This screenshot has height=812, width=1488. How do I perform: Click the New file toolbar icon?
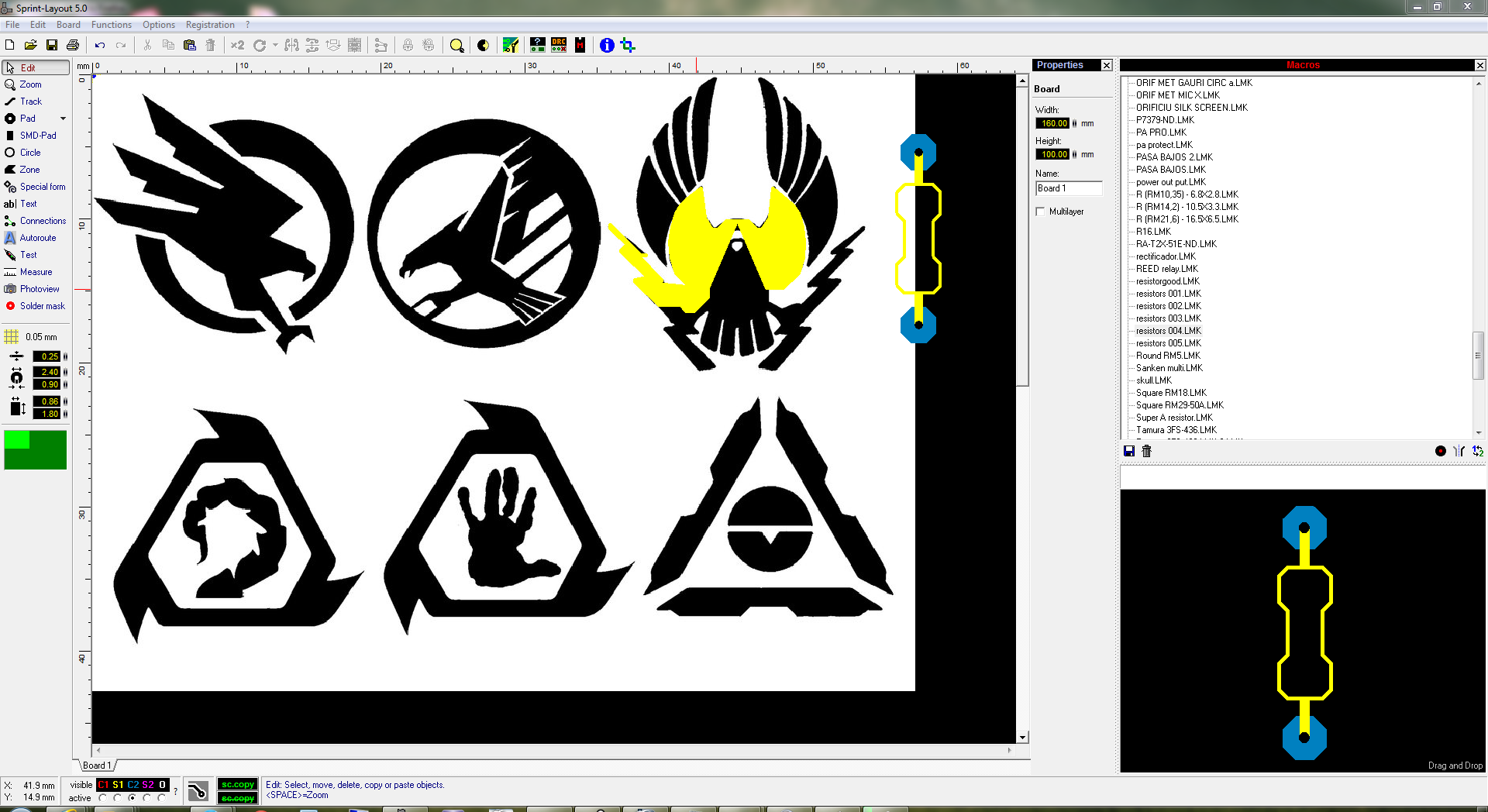10,45
